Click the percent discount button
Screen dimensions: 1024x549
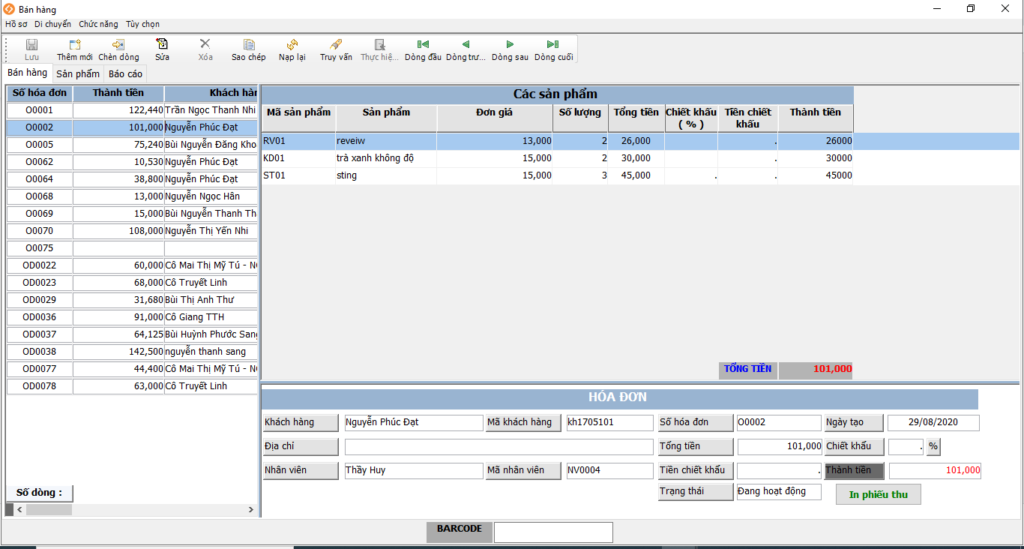coord(933,447)
